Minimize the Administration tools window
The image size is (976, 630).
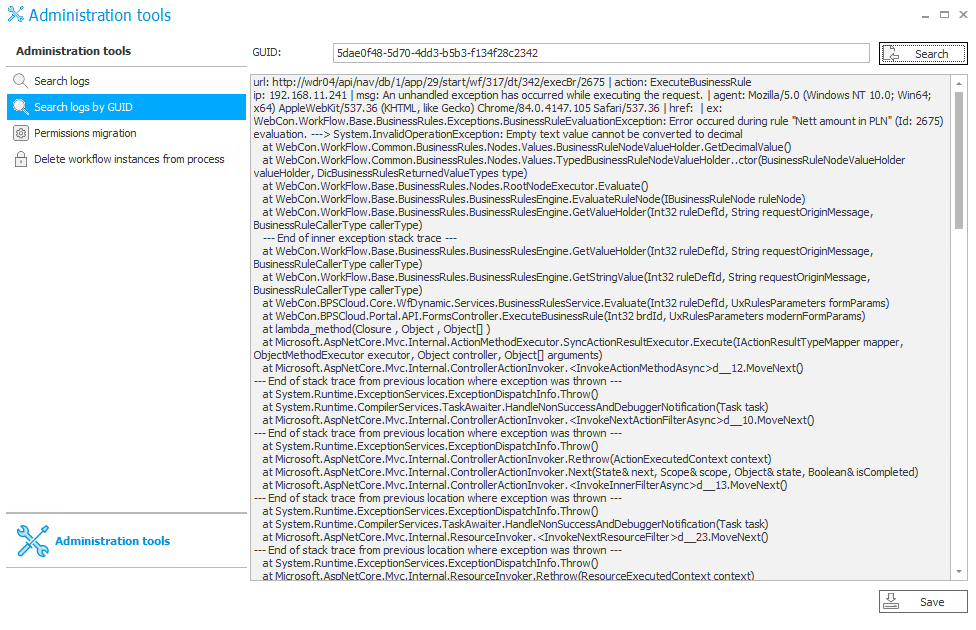tap(926, 15)
